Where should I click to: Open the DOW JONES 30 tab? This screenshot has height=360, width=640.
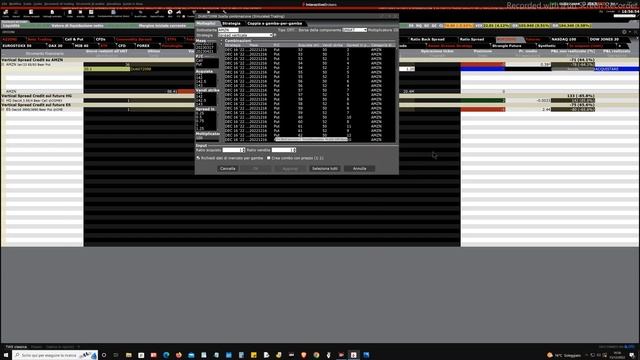(604, 39)
